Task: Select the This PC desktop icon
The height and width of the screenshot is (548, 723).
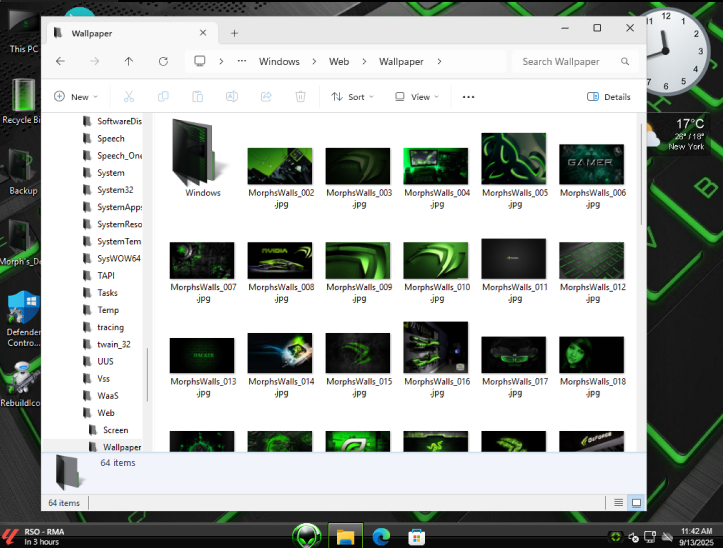Action: click(23, 32)
